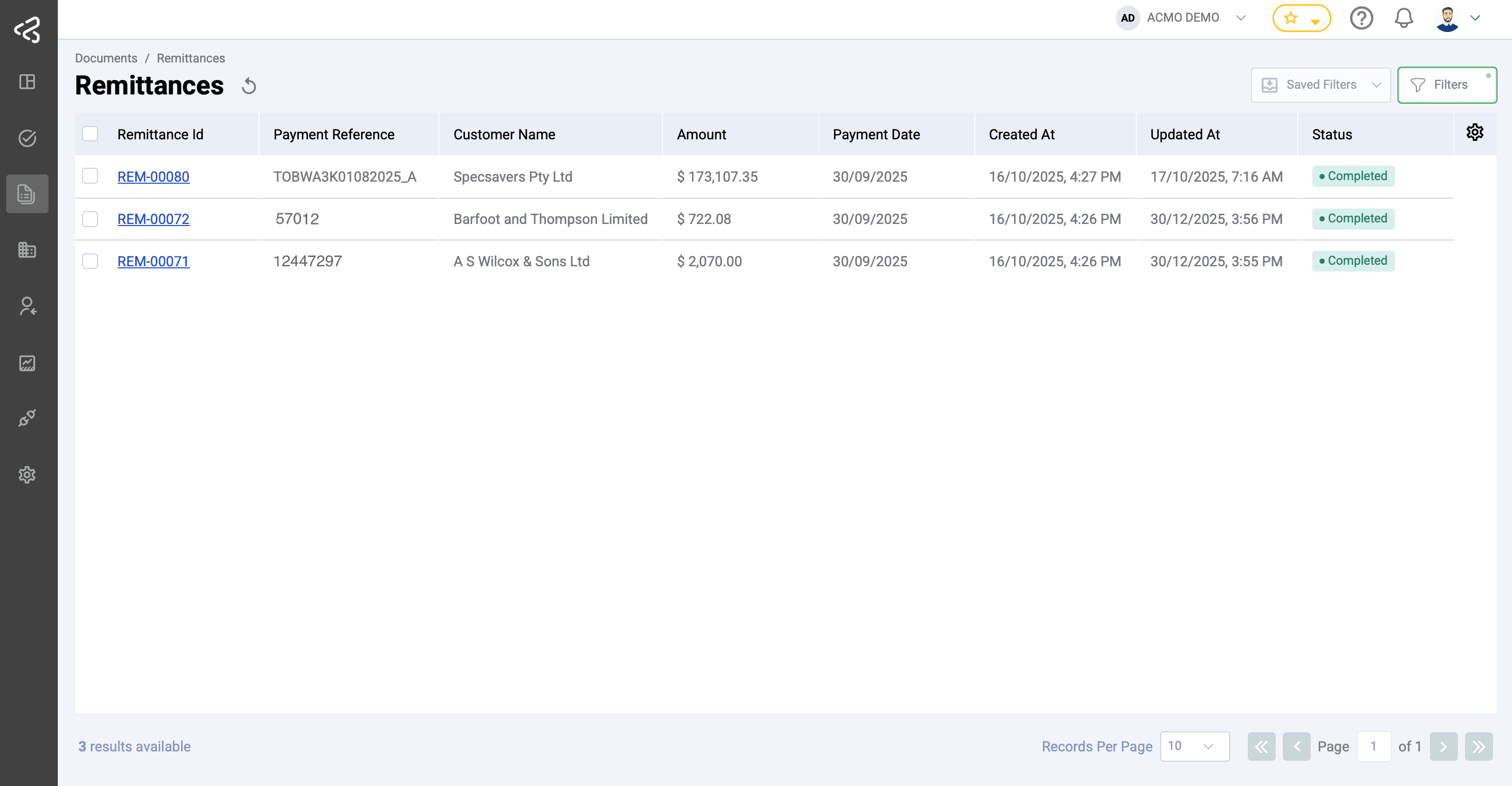Open the Dashboard panel from the sidebar

[27, 82]
